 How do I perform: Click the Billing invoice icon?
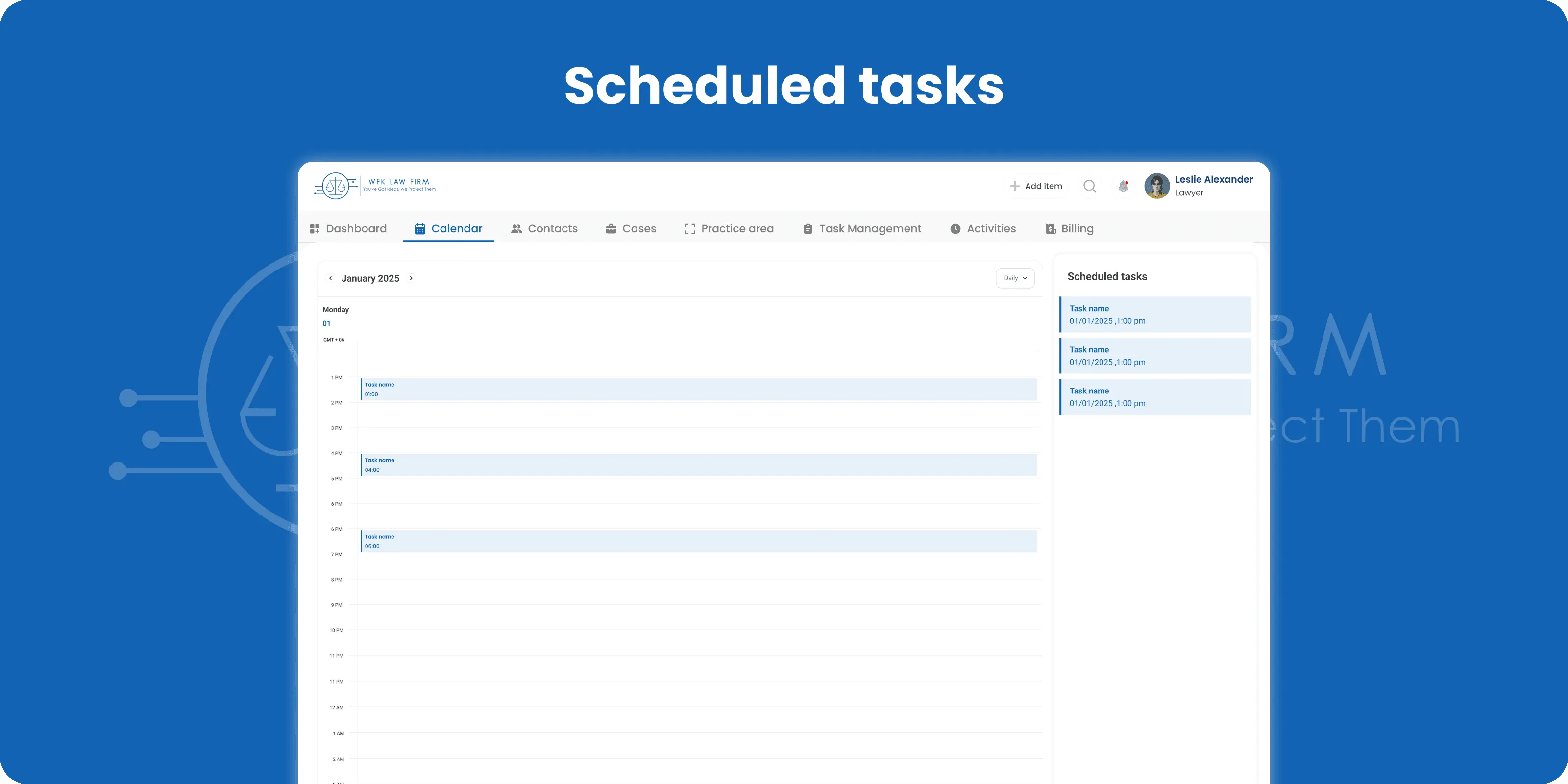(1051, 229)
